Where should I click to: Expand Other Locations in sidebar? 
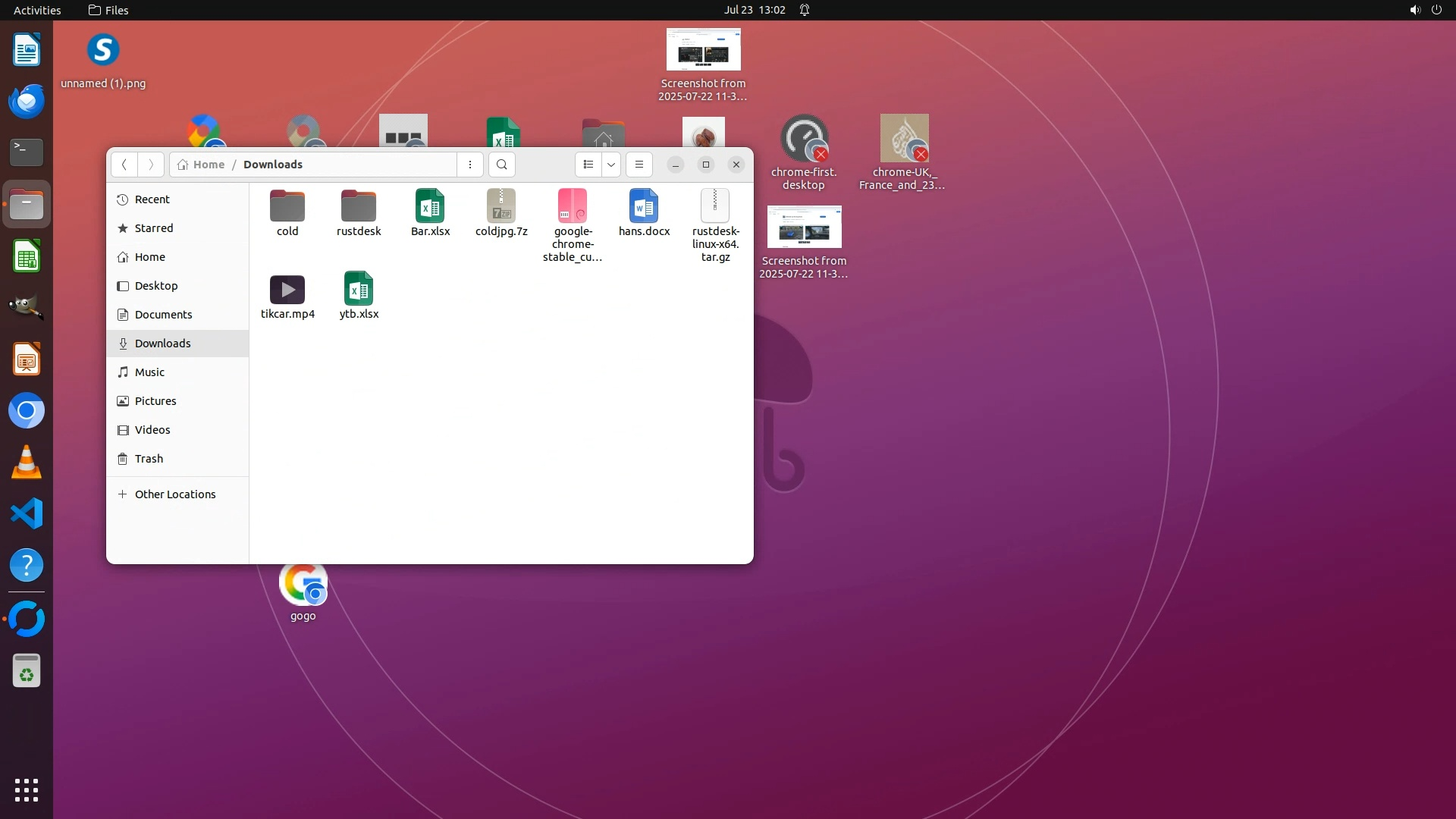tap(174, 494)
